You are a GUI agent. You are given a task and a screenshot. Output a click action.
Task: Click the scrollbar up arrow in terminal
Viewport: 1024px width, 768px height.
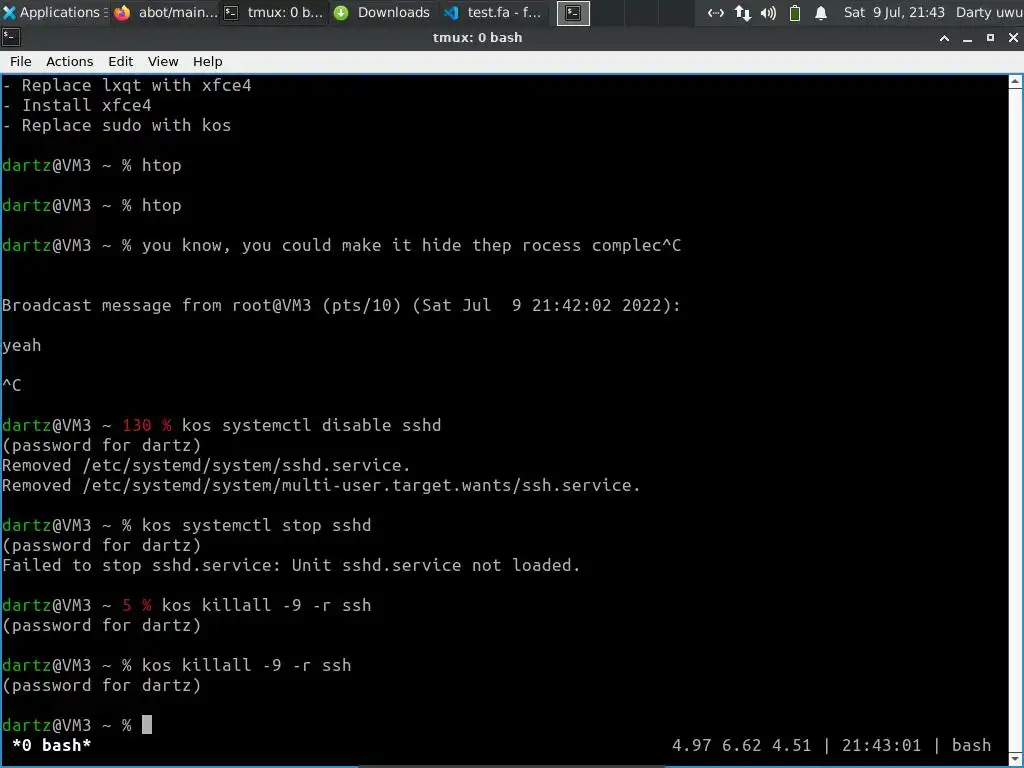click(1016, 82)
